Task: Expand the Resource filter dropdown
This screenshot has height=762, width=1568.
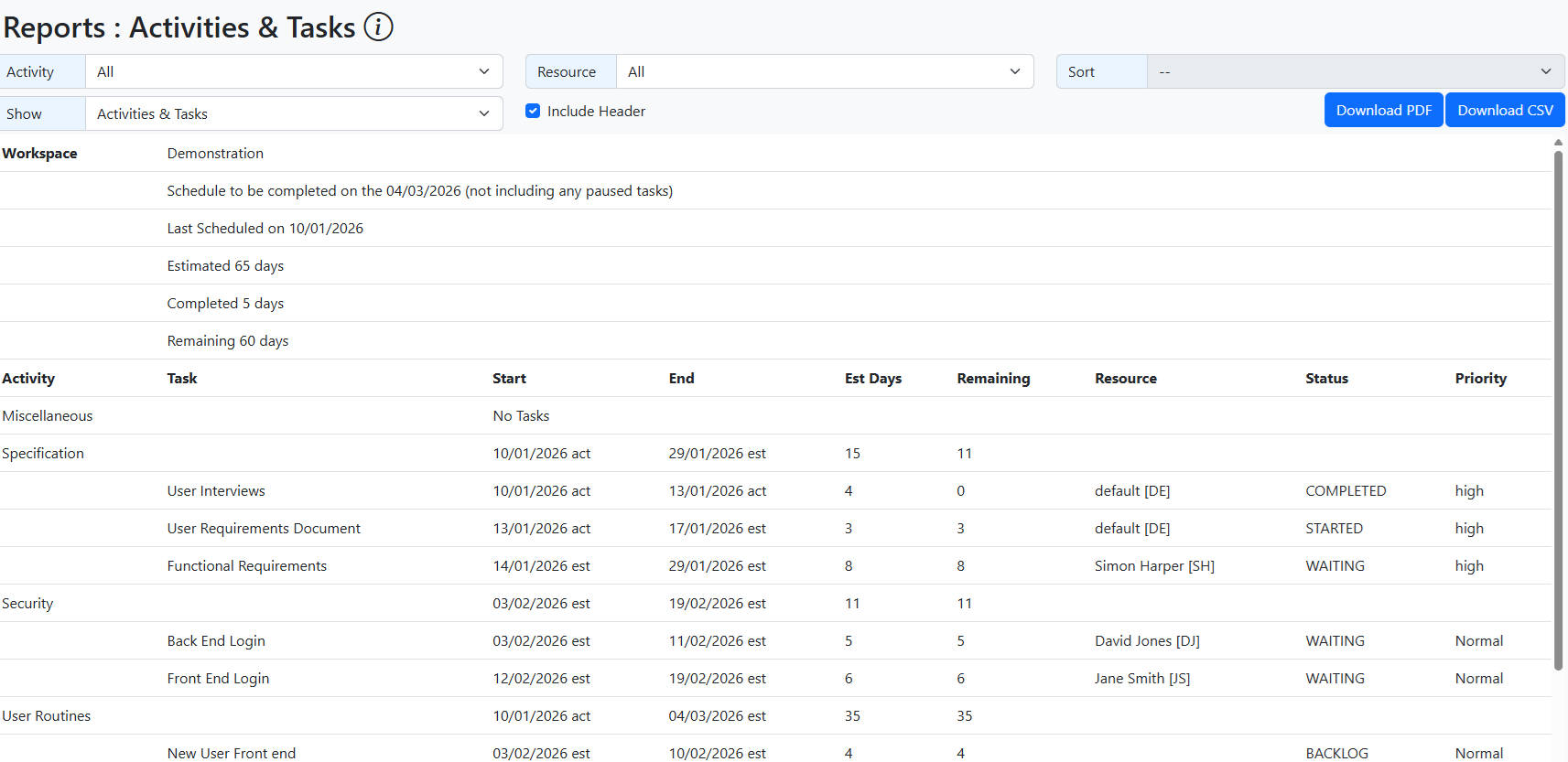Action: (824, 72)
